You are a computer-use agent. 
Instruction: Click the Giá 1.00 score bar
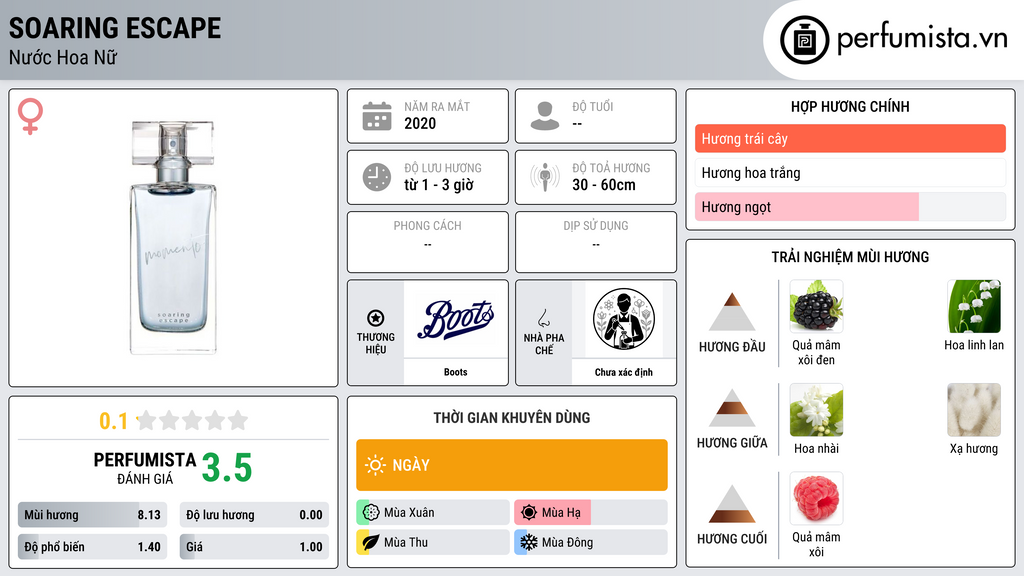point(254,547)
